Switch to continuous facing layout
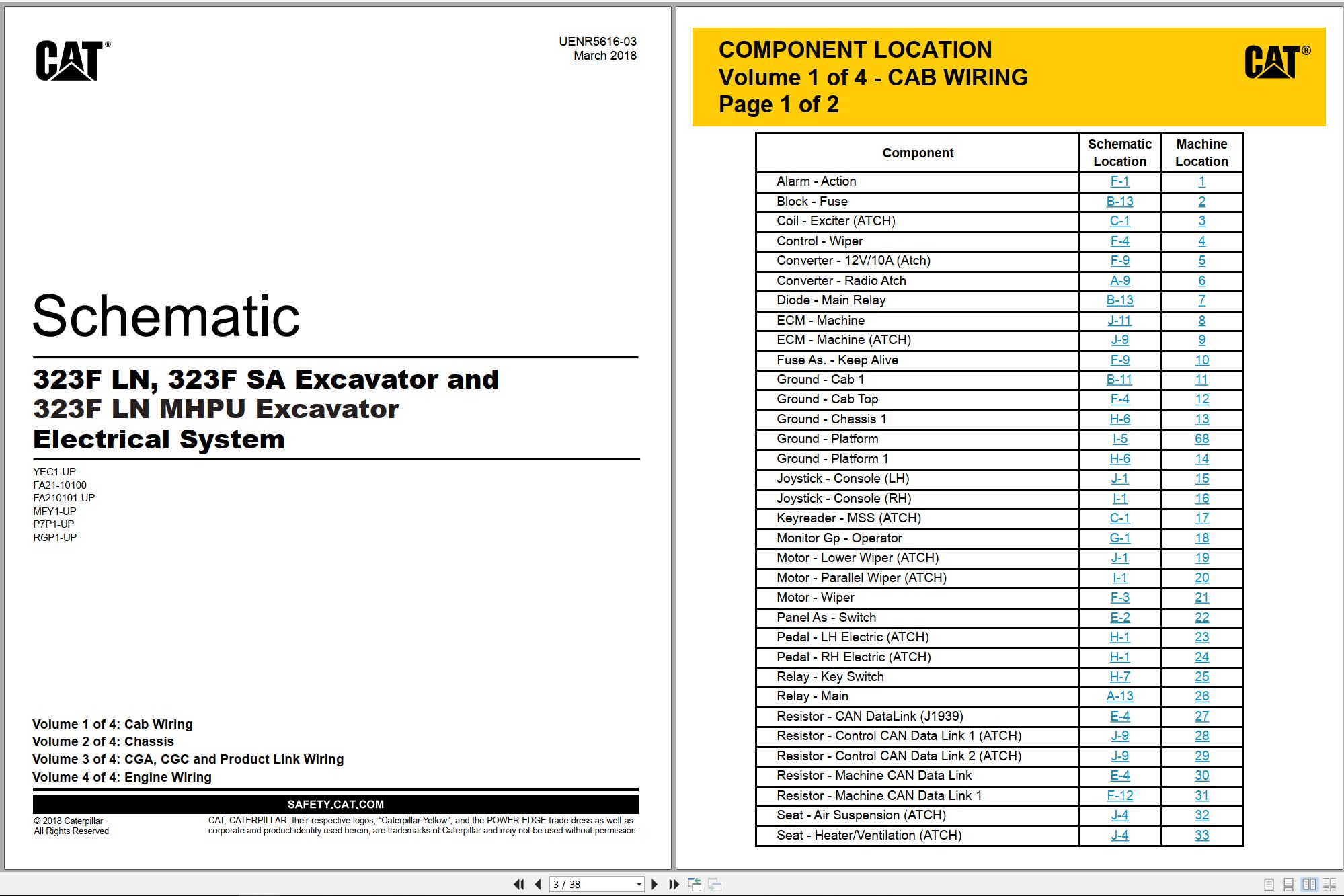1344x896 pixels. click(x=1329, y=885)
